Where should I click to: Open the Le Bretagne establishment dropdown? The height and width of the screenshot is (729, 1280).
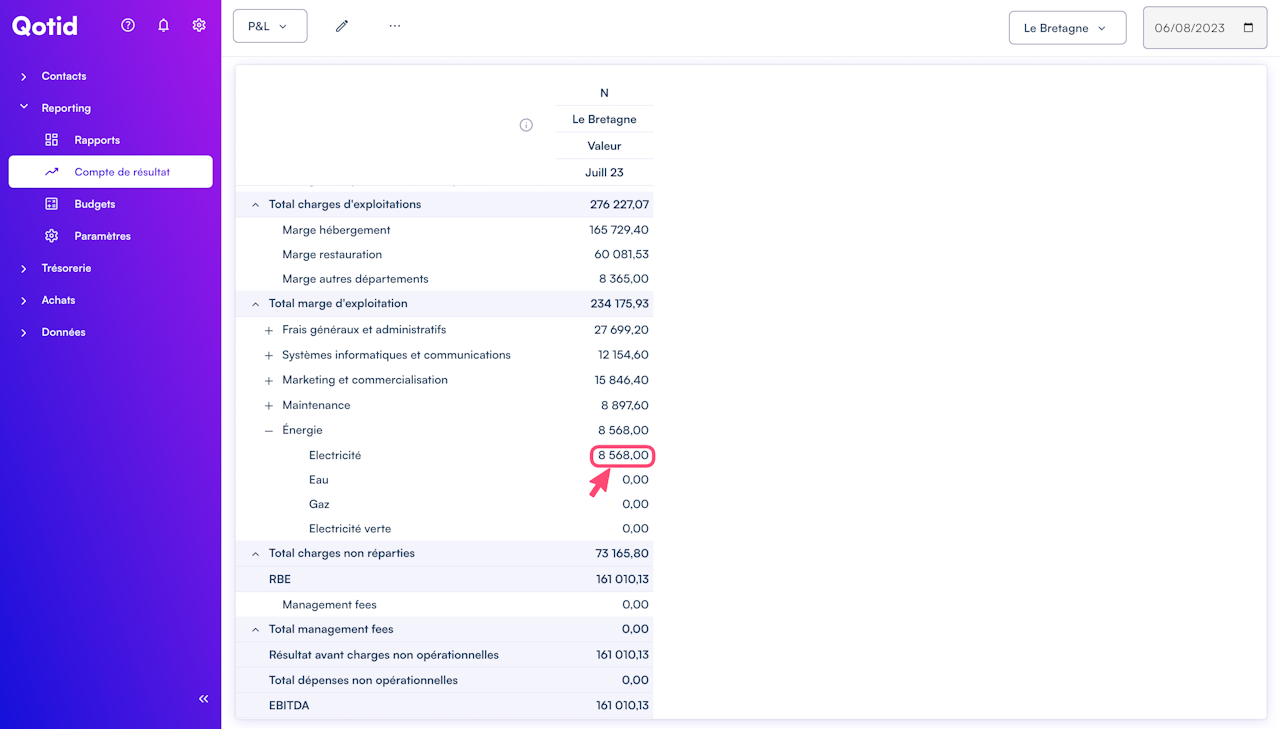pyautogui.click(x=1067, y=28)
